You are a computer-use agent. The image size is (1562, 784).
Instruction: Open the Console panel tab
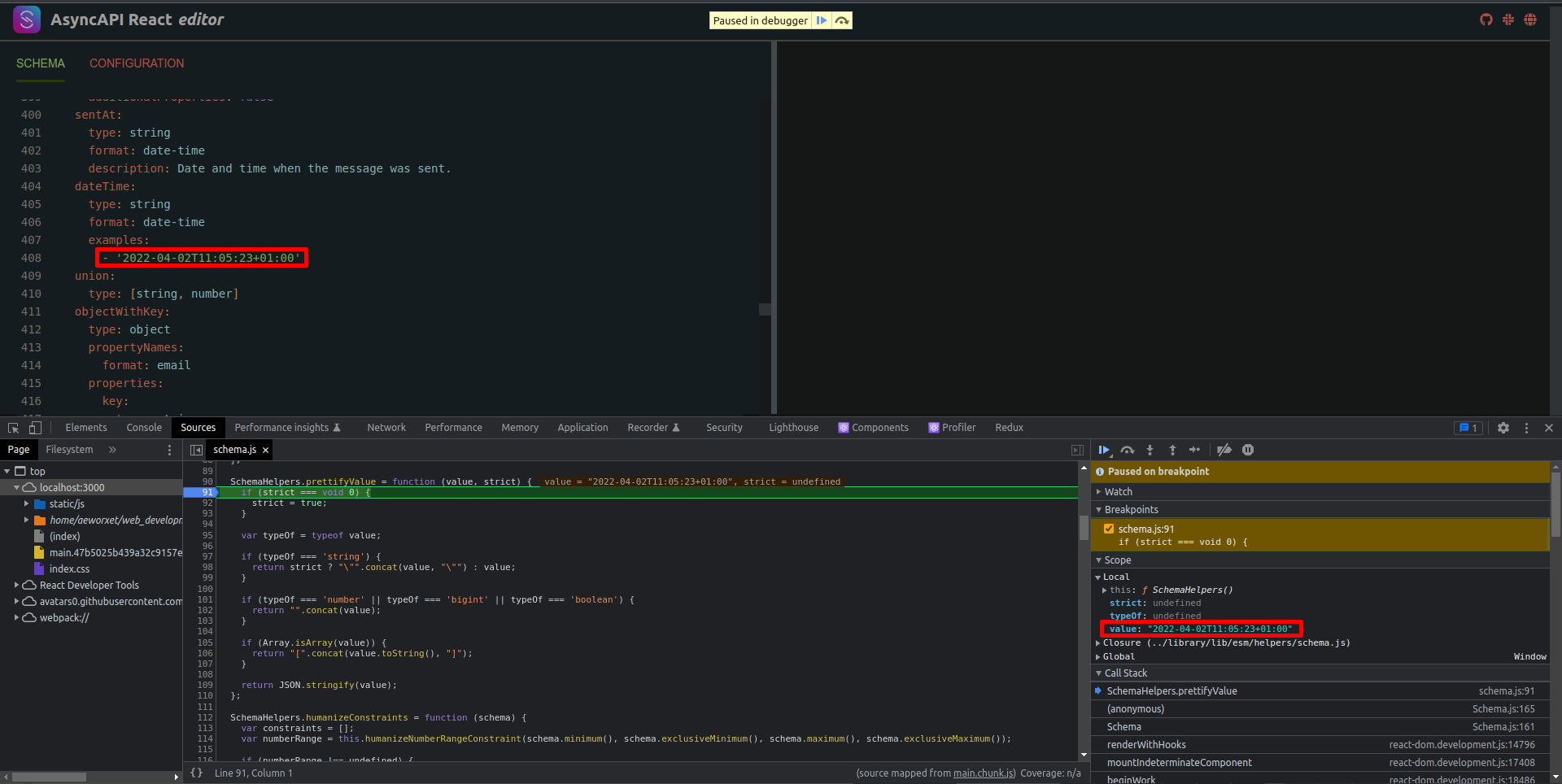tap(144, 427)
